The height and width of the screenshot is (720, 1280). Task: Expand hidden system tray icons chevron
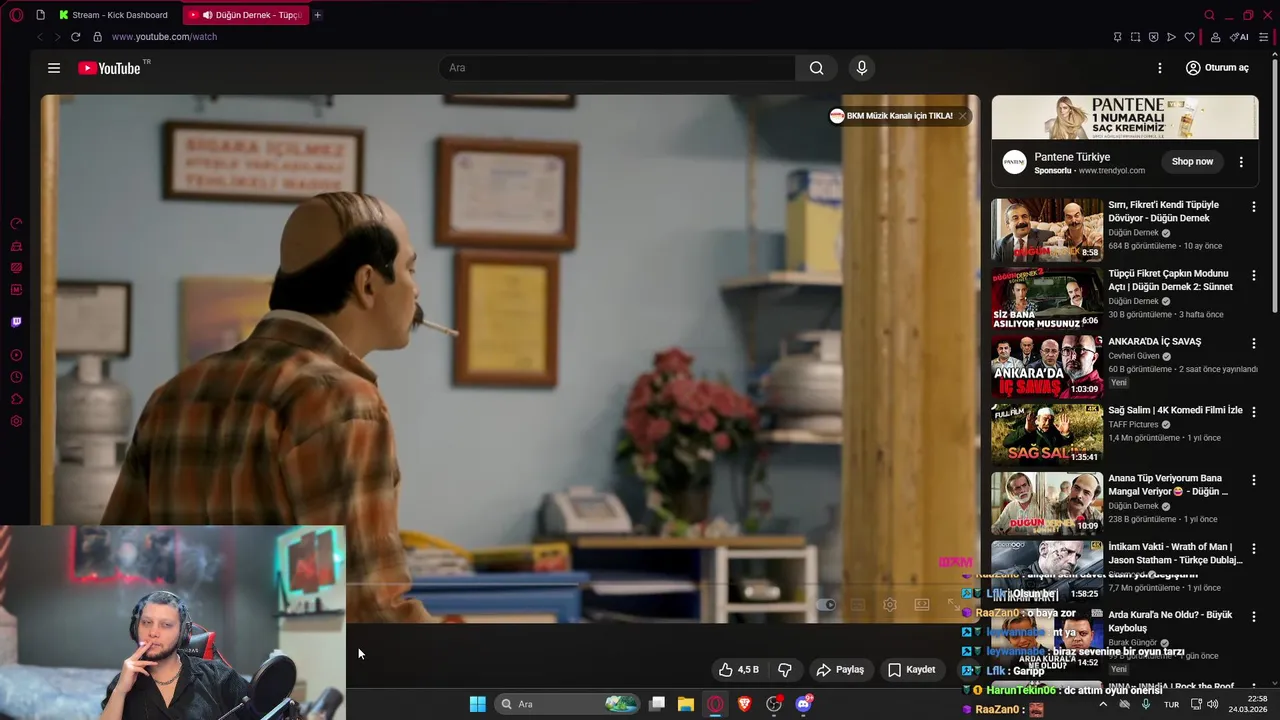coord(1104,704)
